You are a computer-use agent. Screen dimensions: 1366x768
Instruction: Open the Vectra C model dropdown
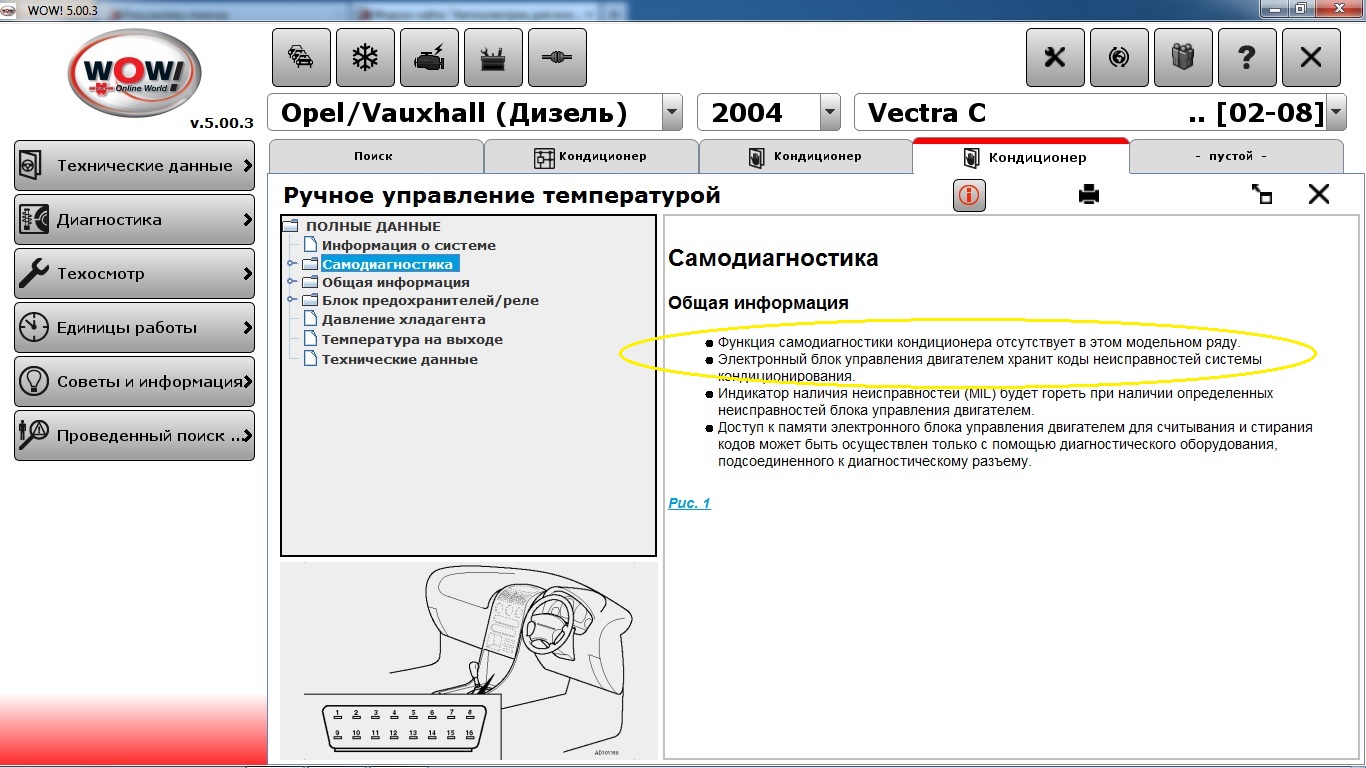pos(1337,113)
